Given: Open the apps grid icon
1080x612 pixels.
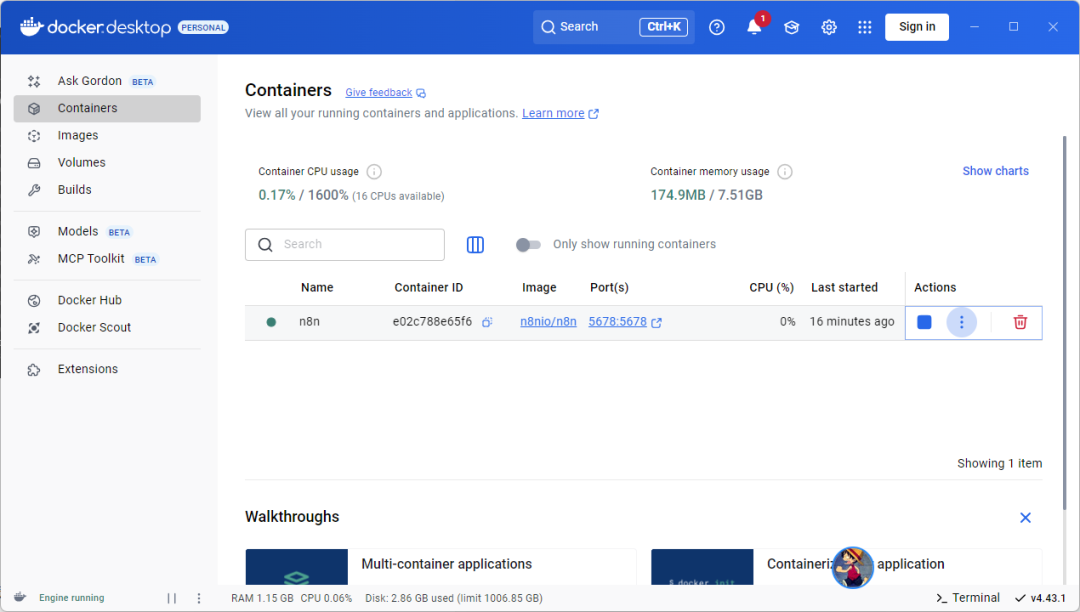Looking at the screenshot, I should [864, 27].
